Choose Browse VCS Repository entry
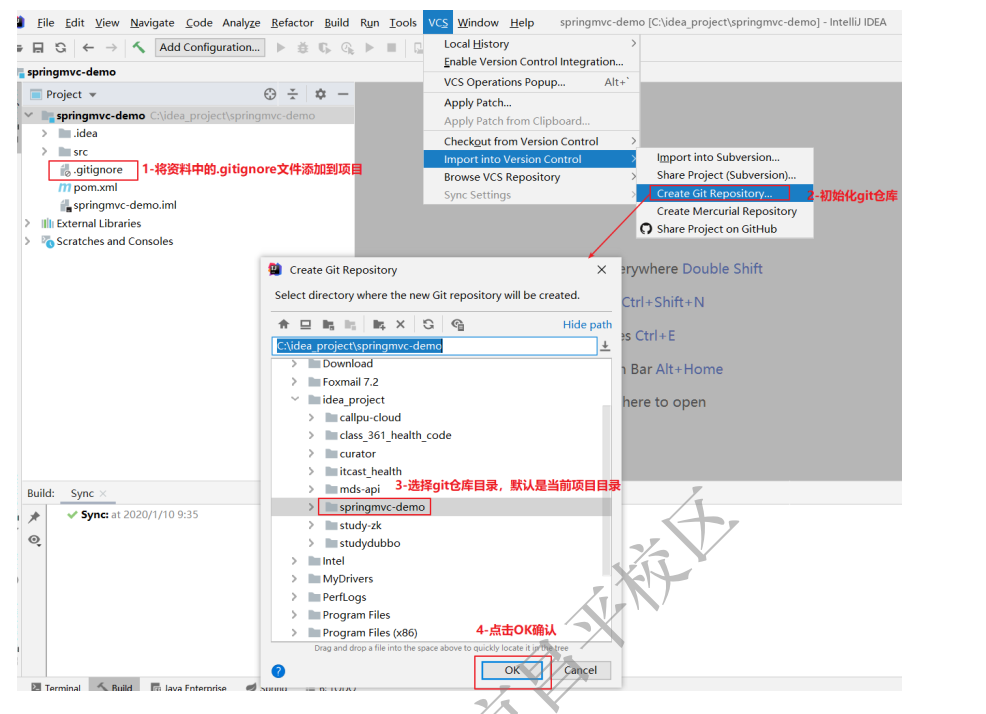 coord(532,177)
